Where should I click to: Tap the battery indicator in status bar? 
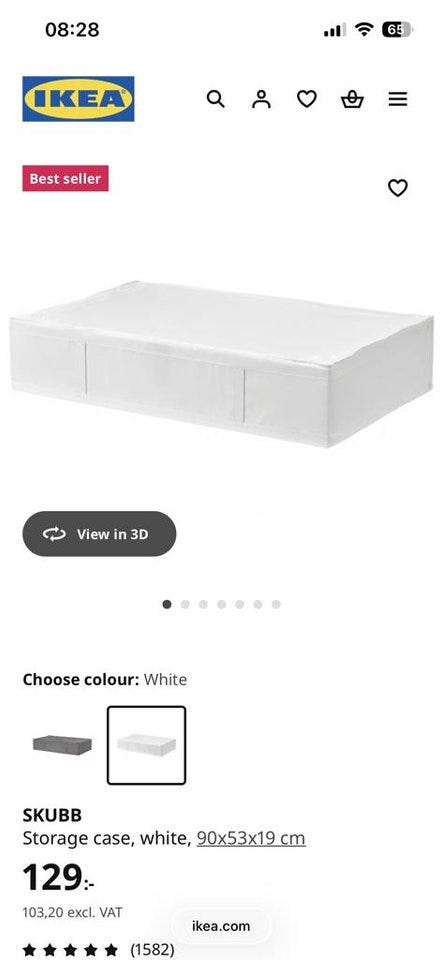pyautogui.click(x=396, y=29)
